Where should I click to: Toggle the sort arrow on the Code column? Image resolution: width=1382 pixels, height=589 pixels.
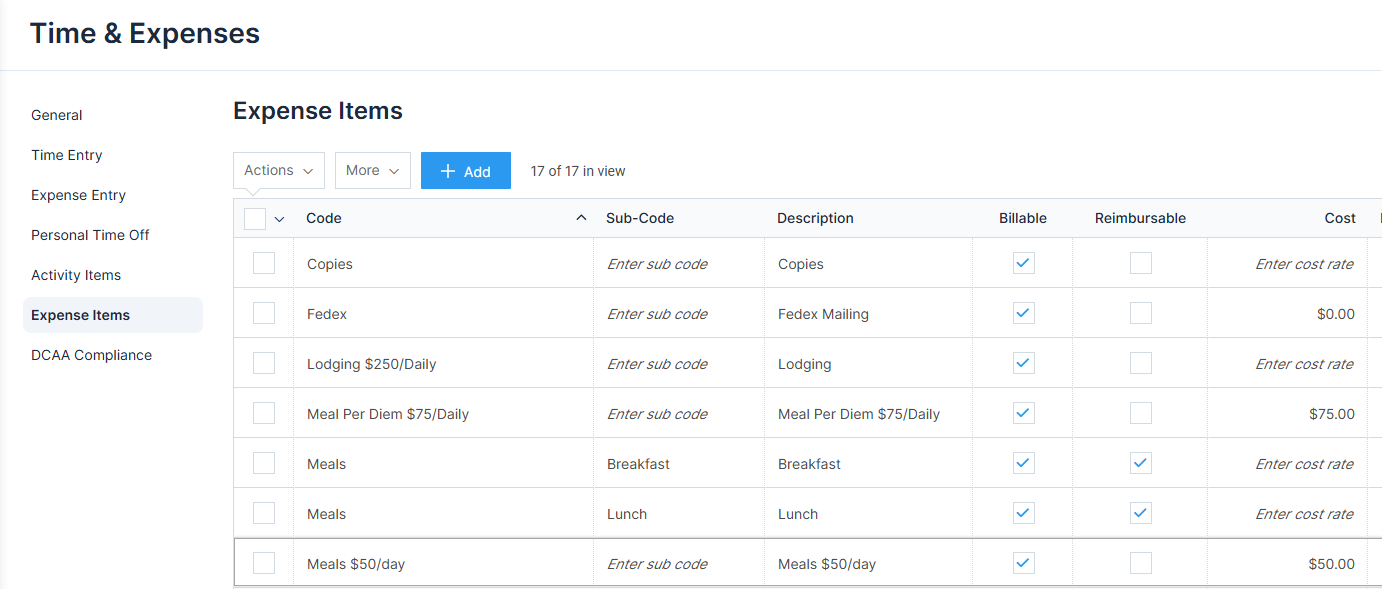[x=580, y=216]
